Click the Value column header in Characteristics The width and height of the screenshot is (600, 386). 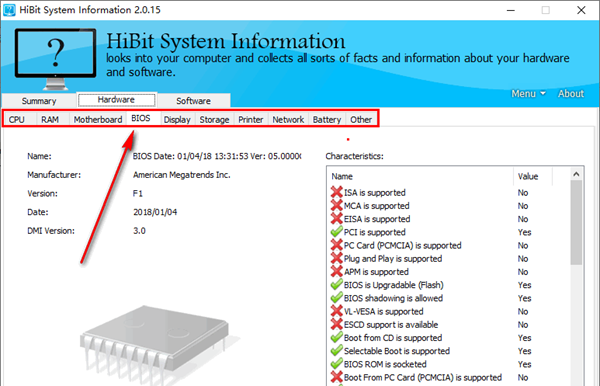(533, 176)
